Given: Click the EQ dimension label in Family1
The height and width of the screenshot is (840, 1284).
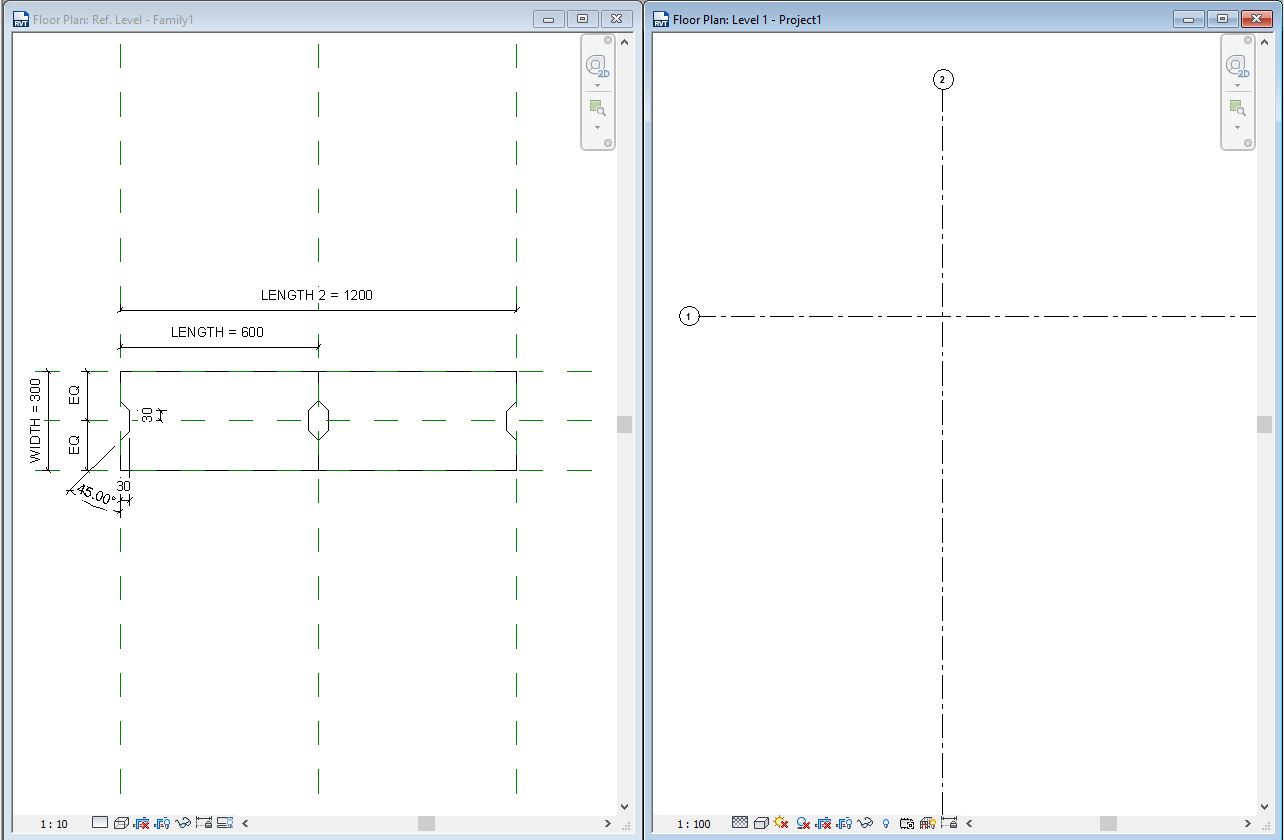Looking at the screenshot, I should 75,395.
